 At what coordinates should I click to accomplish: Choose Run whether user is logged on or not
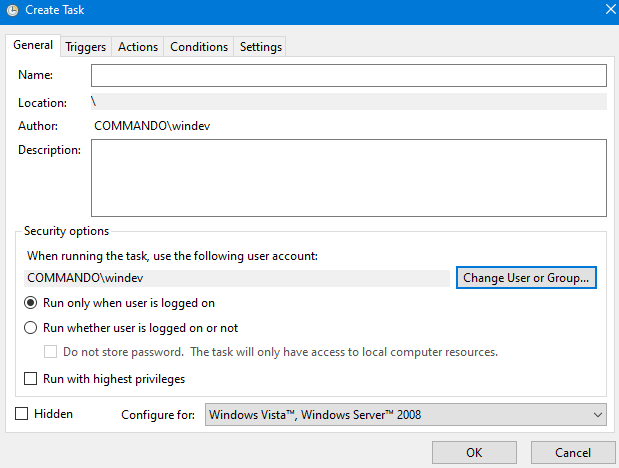32,328
